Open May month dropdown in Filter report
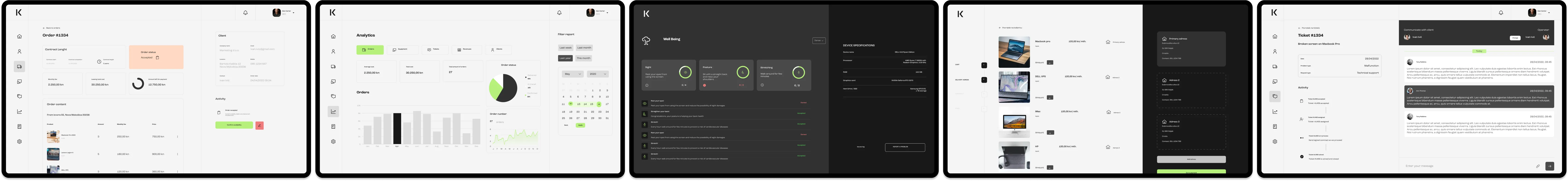This screenshot has width=1568, height=181. [572, 74]
